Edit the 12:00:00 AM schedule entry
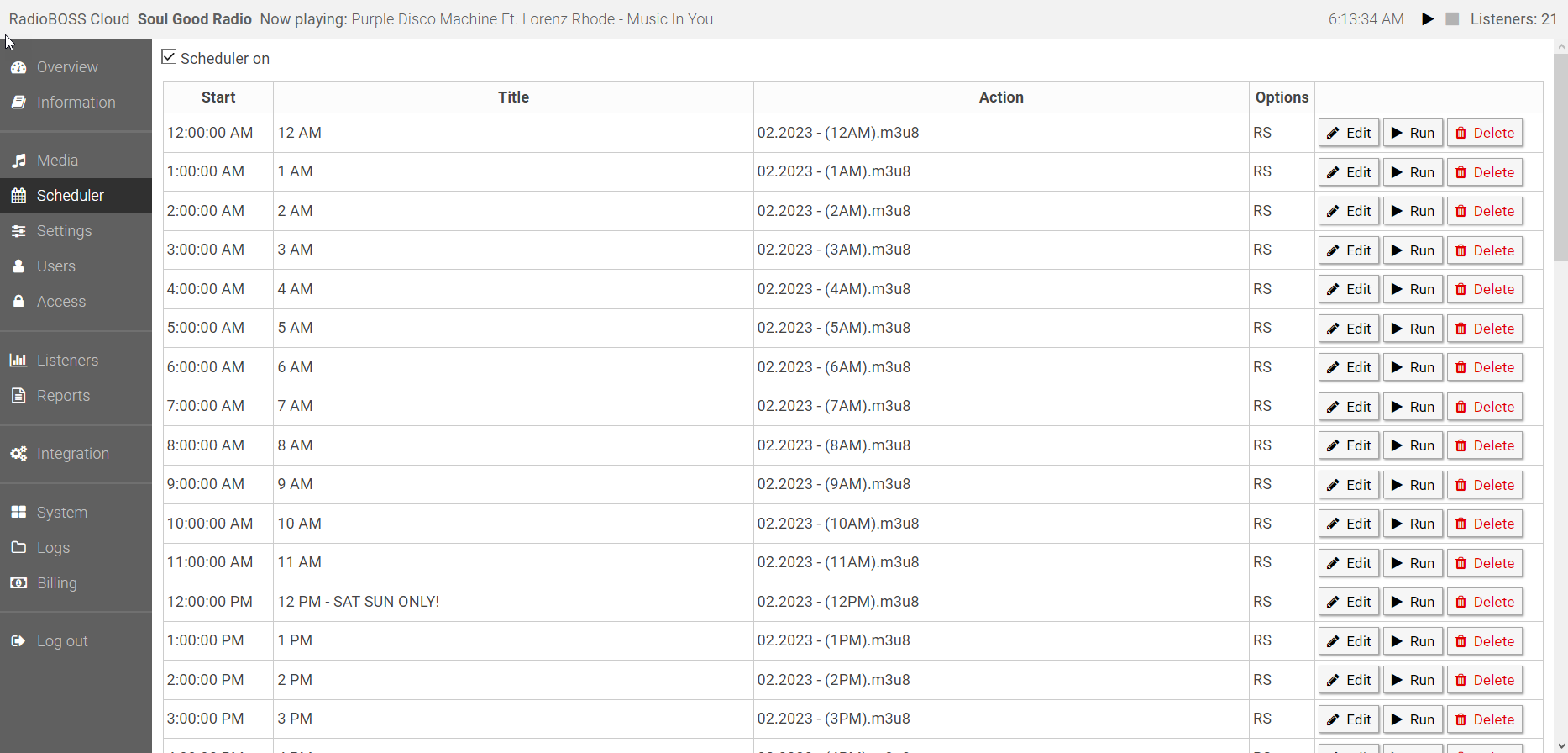1568x753 pixels. point(1349,133)
